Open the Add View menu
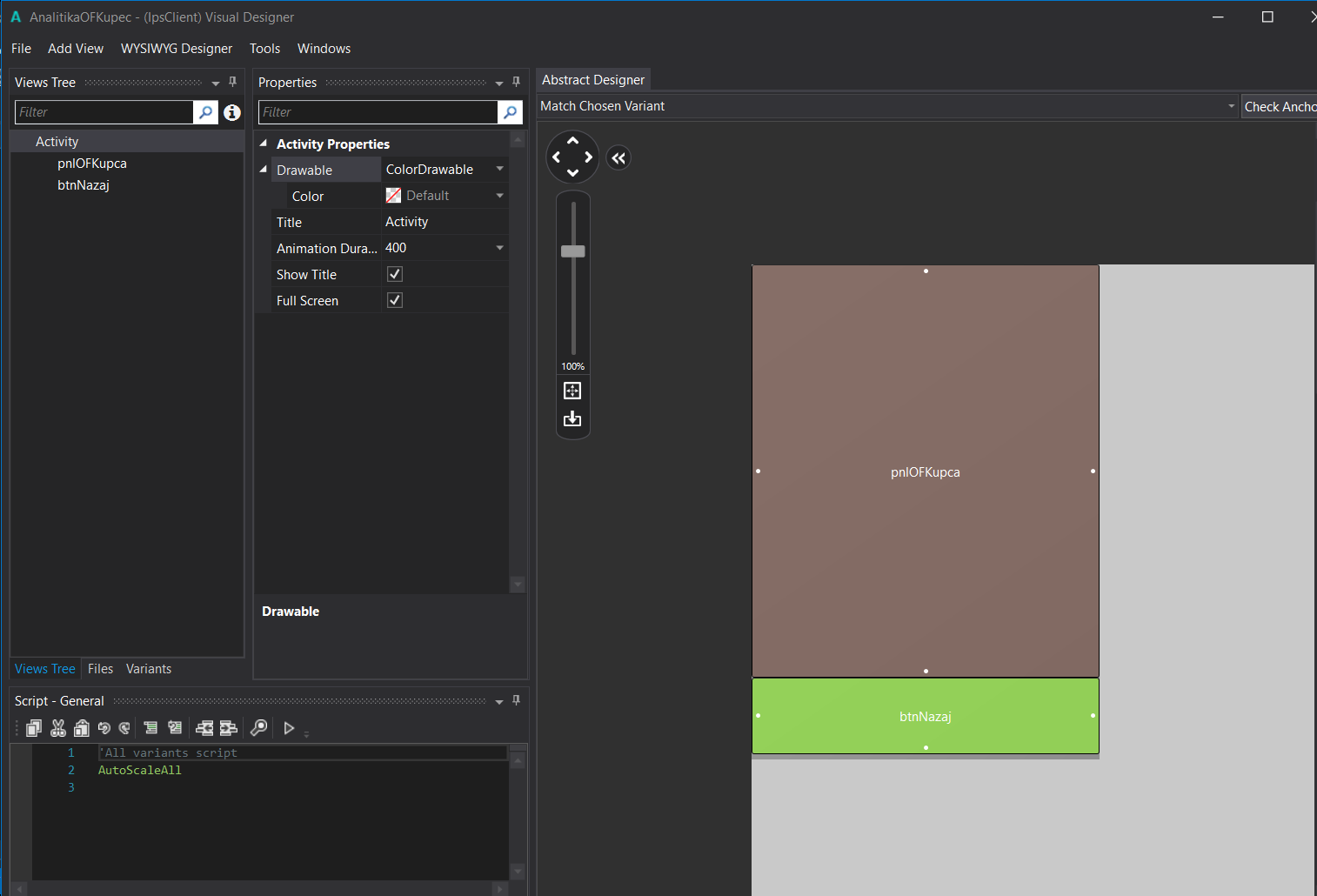Screen dimensions: 1317x896 [x=76, y=49]
